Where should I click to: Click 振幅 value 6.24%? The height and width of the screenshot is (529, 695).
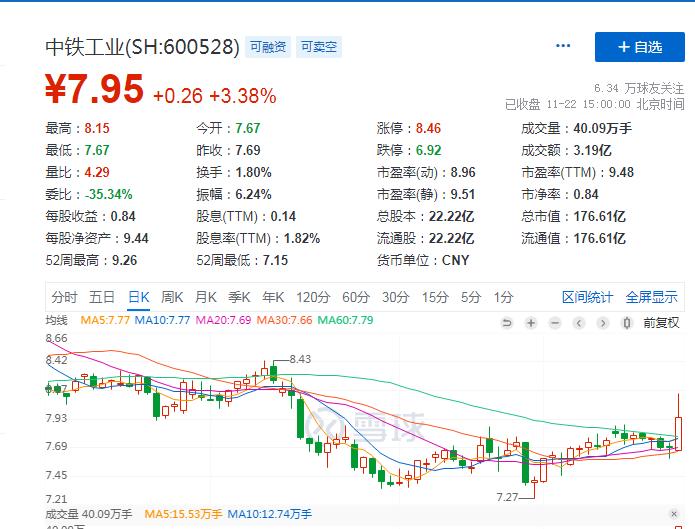click(253, 194)
